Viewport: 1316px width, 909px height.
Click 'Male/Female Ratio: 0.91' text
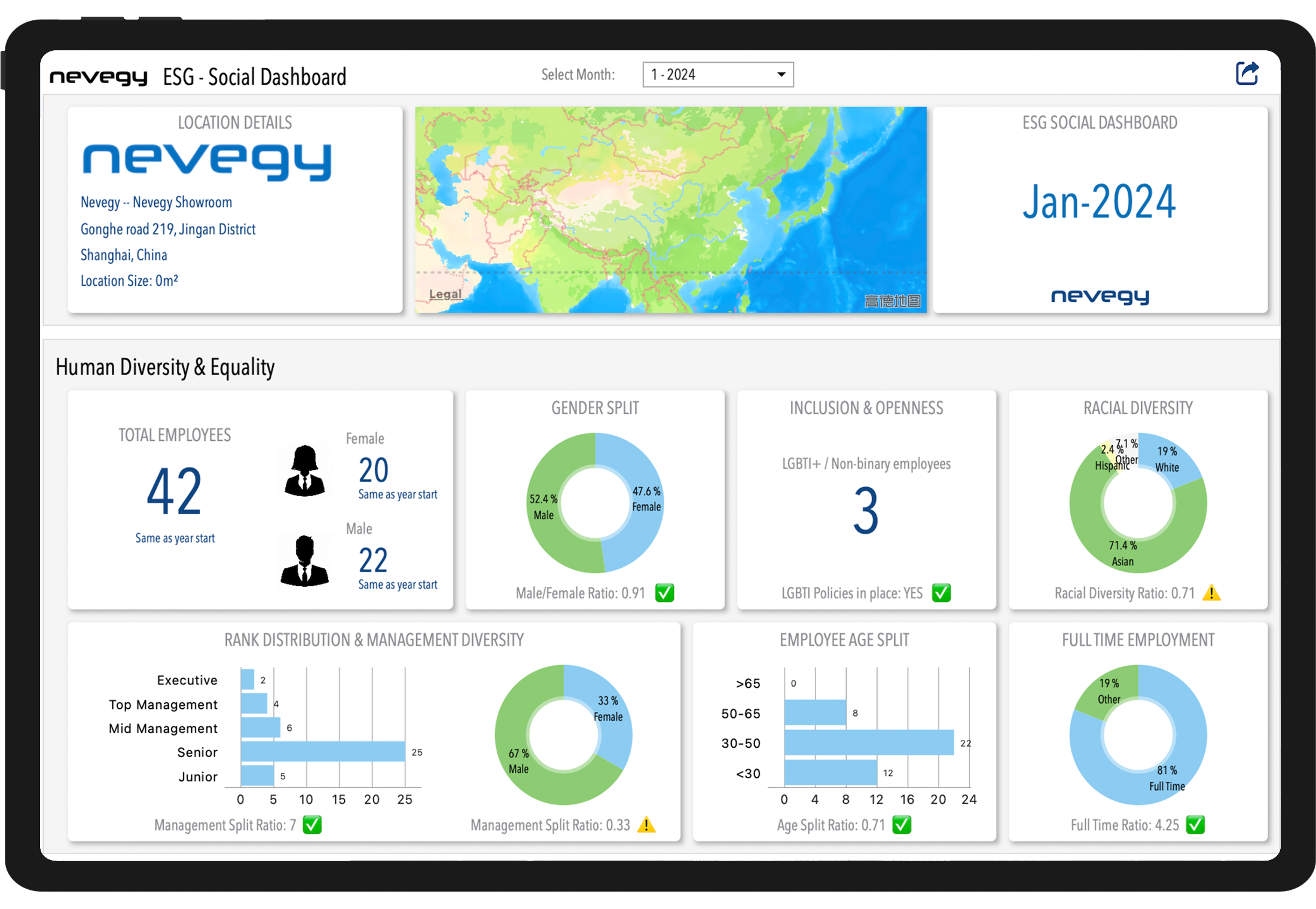coord(581,593)
